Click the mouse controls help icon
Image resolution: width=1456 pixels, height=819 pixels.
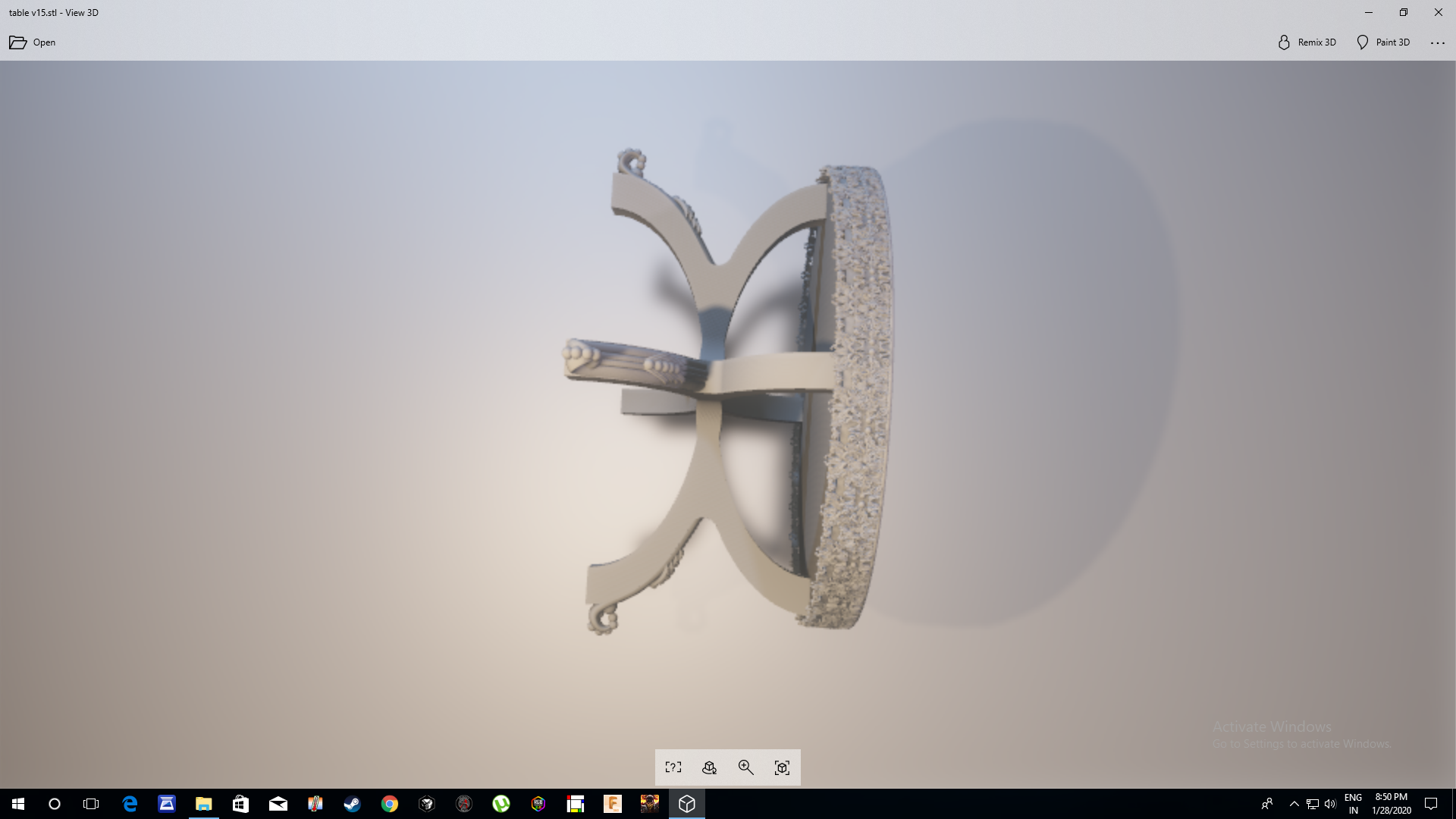tap(673, 767)
